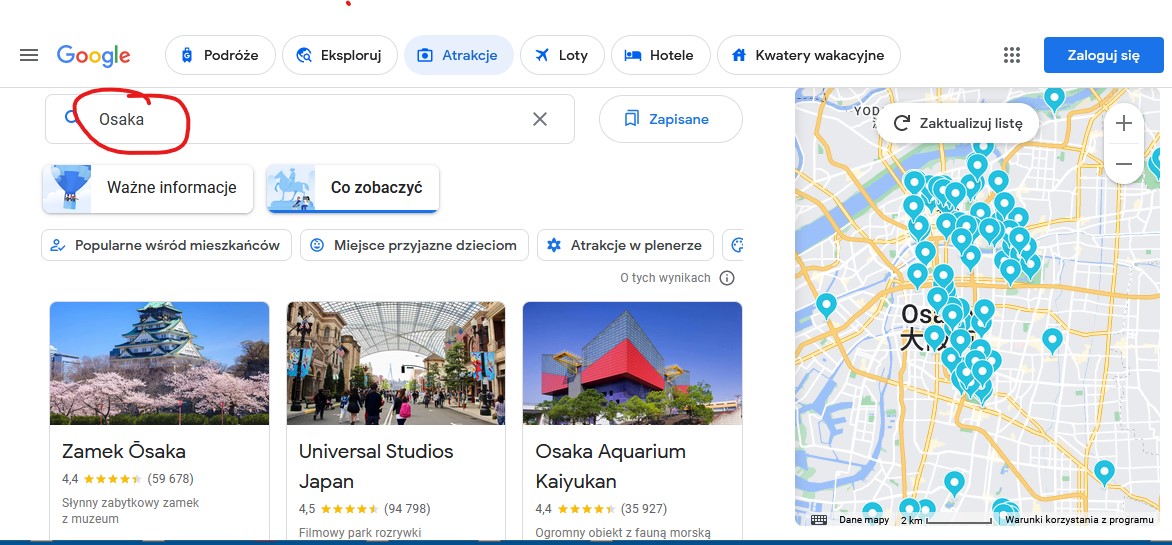Click the Dane mapy link
The height and width of the screenshot is (545, 1172).
click(x=863, y=520)
